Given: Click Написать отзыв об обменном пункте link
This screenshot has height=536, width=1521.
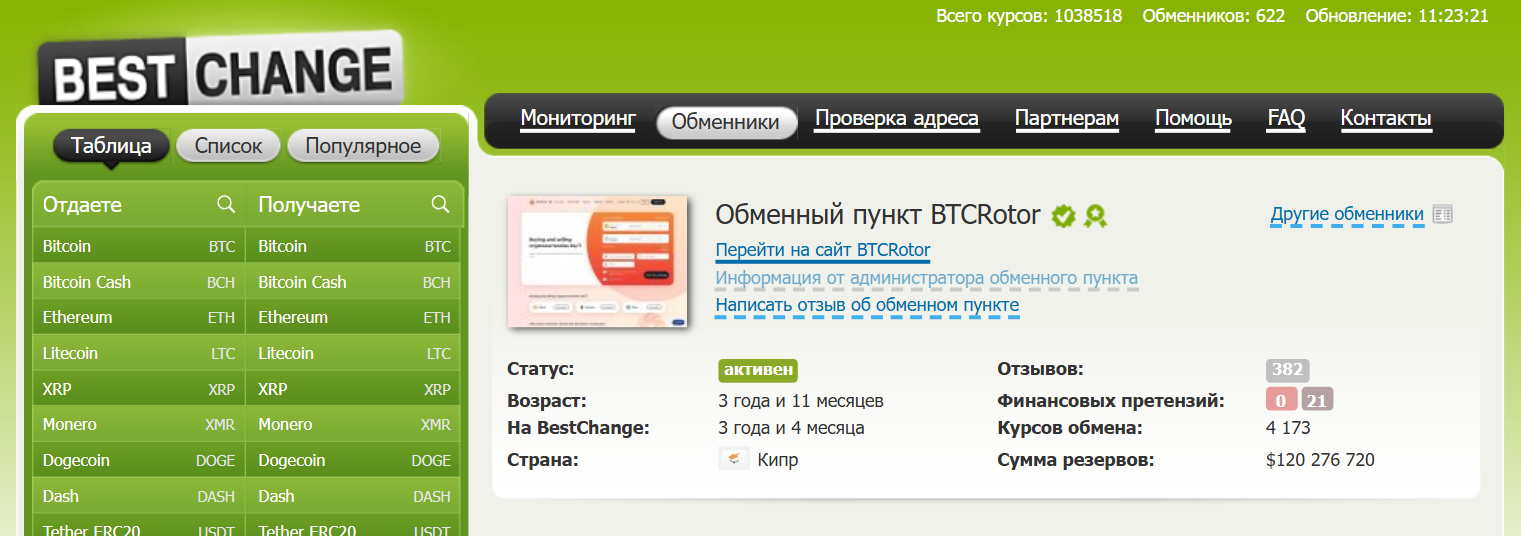Looking at the screenshot, I should [x=867, y=305].
